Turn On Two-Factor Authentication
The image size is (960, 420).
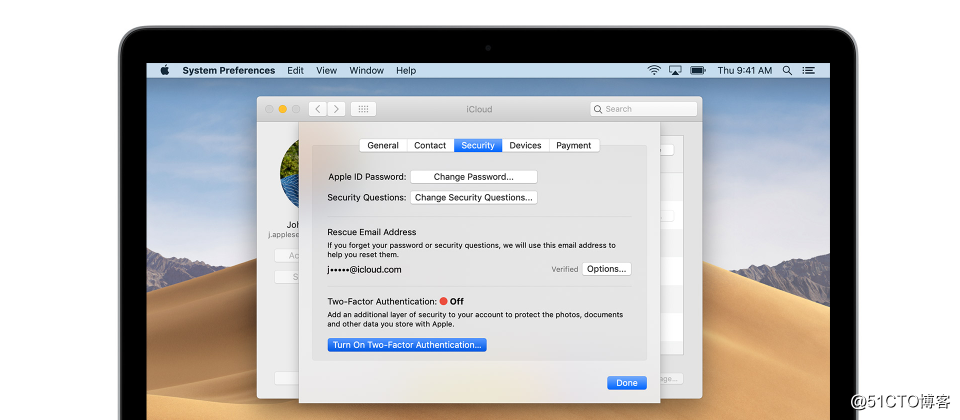tap(407, 345)
